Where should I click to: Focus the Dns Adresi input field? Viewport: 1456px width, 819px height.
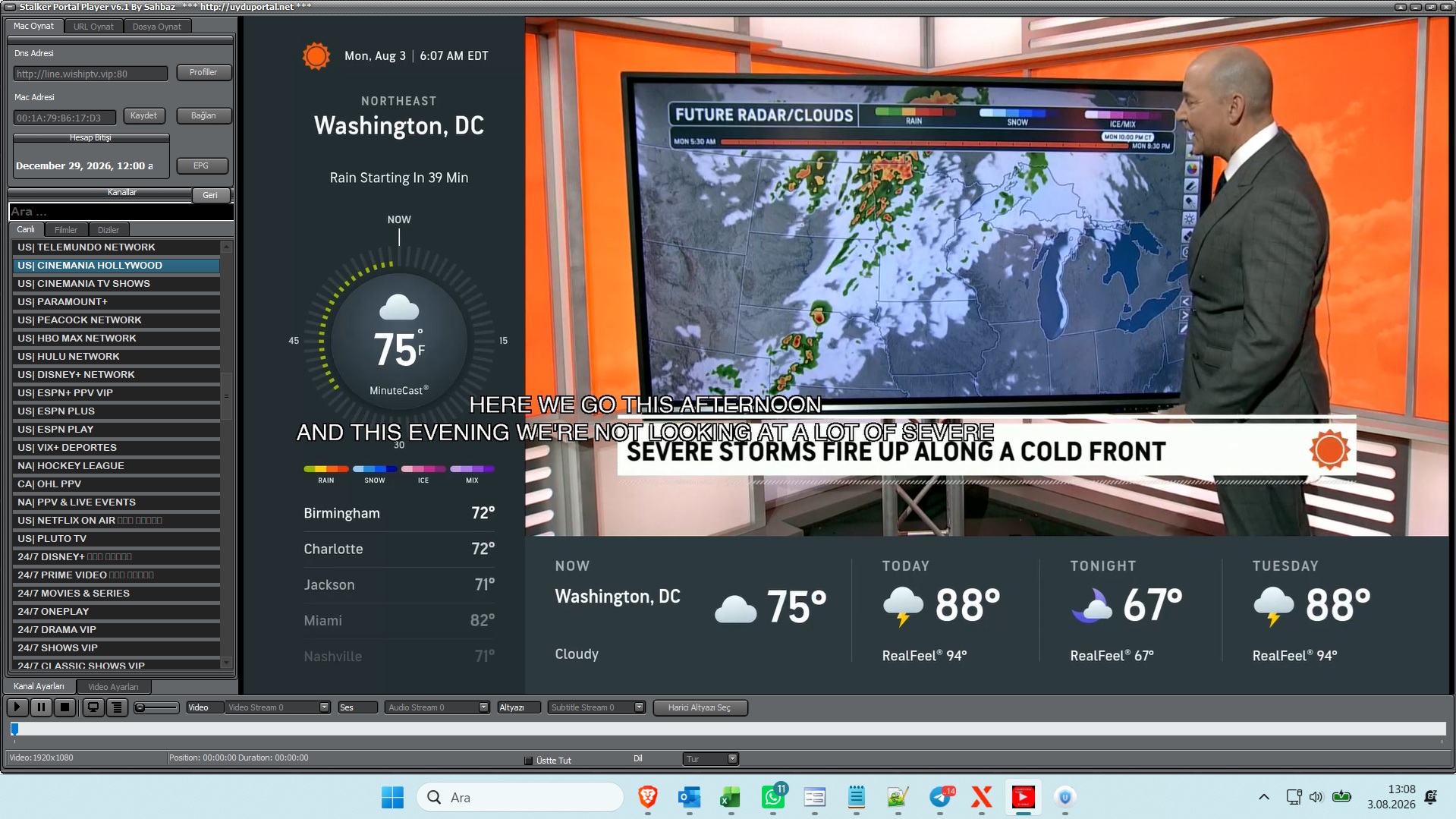coord(90,74)
